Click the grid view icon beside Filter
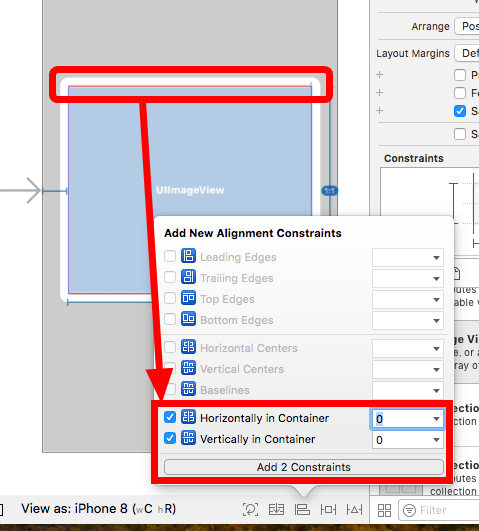This screenshot has height=531, width=479. click(384, 510)
